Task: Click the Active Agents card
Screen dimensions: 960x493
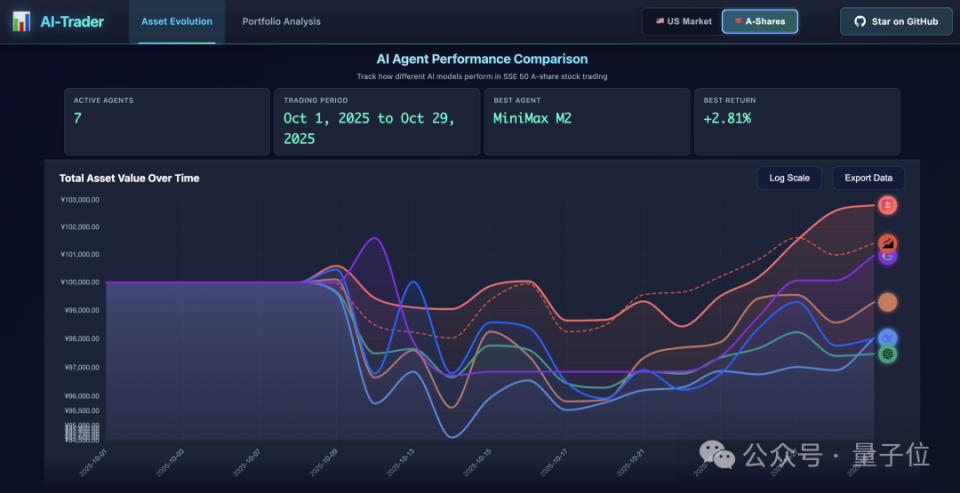Action: (x=167, y=122)
